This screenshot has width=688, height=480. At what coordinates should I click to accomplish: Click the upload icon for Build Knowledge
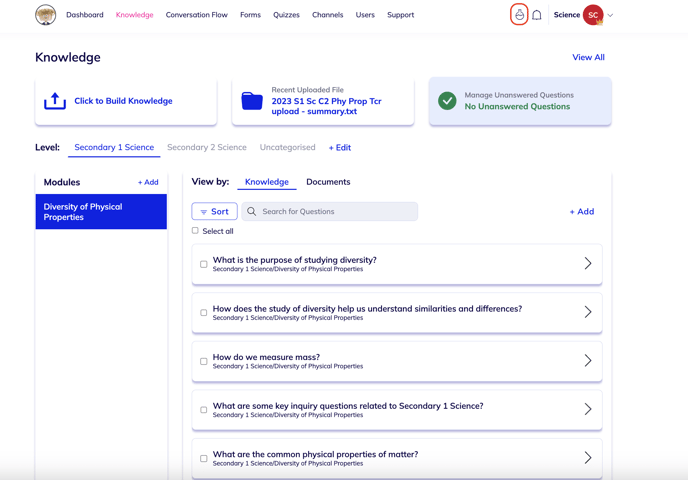pyautogui.click(x=55, y=101)
